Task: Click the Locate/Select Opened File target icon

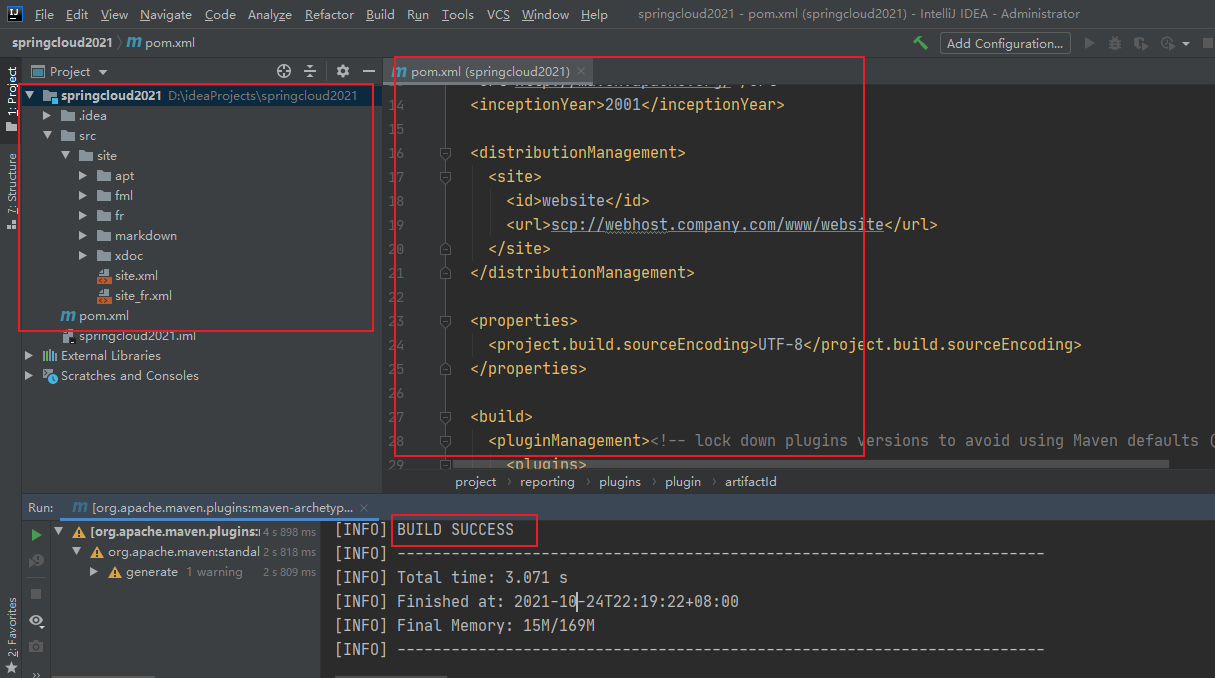Action: point(284,71)
